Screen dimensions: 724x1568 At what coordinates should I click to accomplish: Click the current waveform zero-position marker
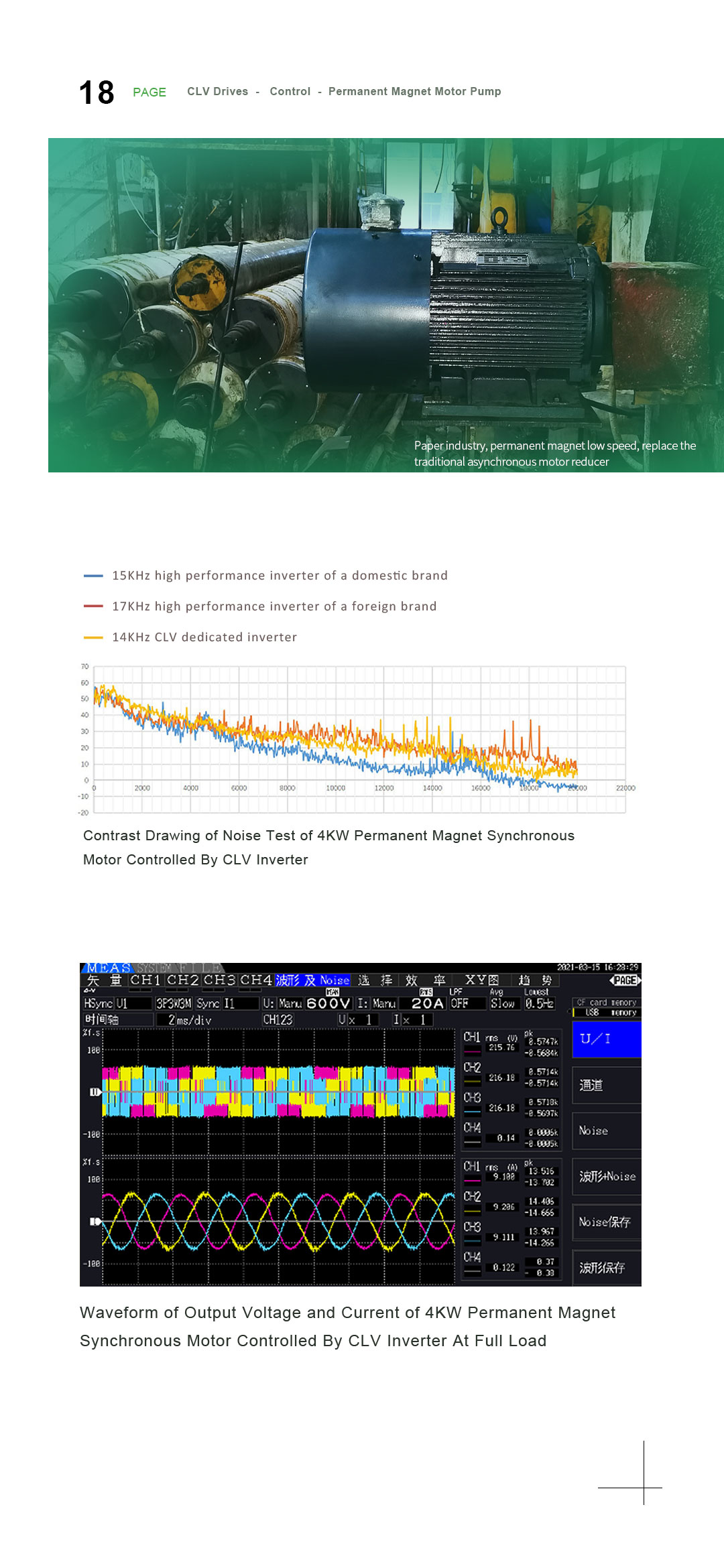click(95, 1222)
